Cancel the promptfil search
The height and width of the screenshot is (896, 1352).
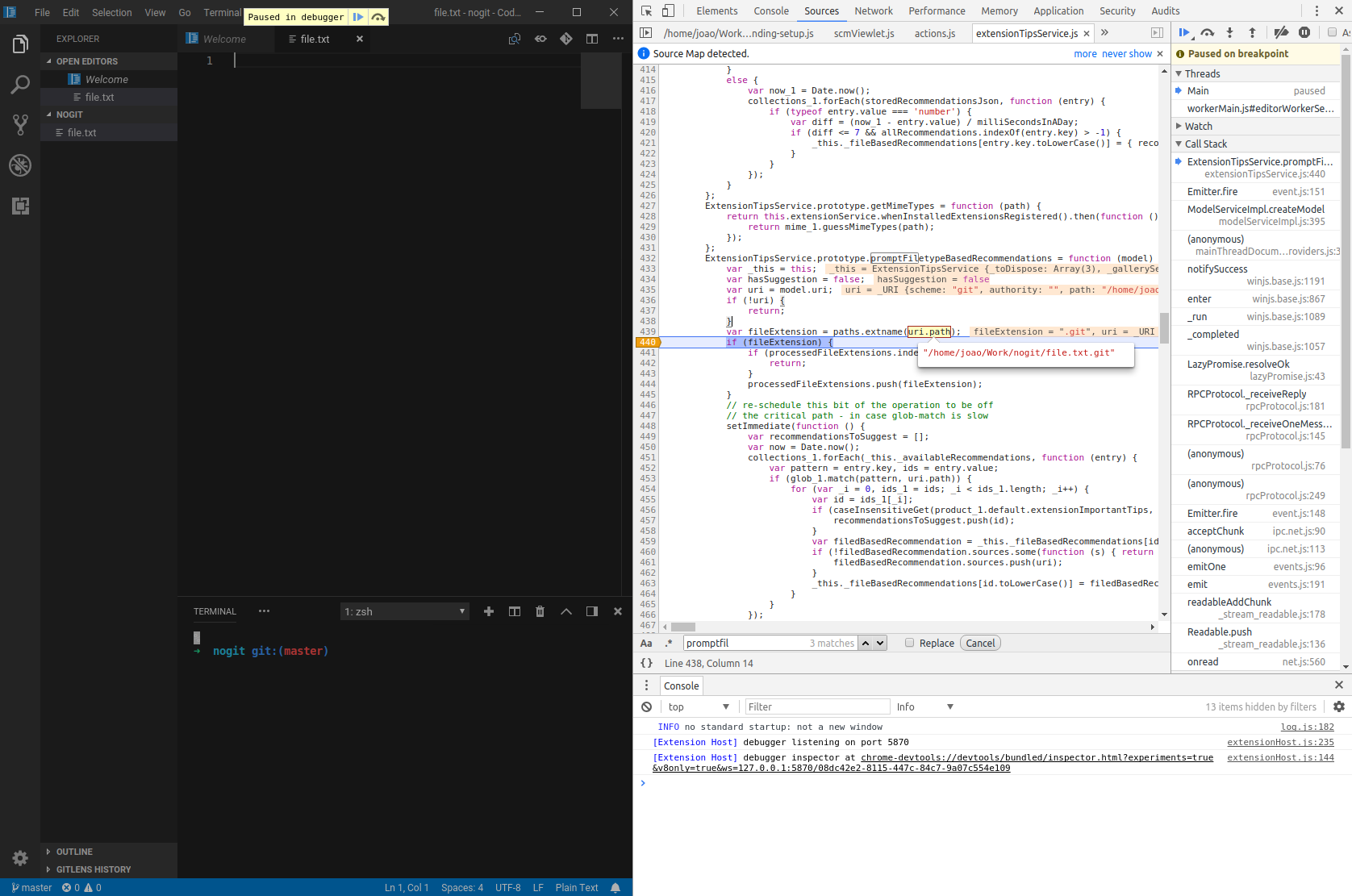(x=979, y=643)
